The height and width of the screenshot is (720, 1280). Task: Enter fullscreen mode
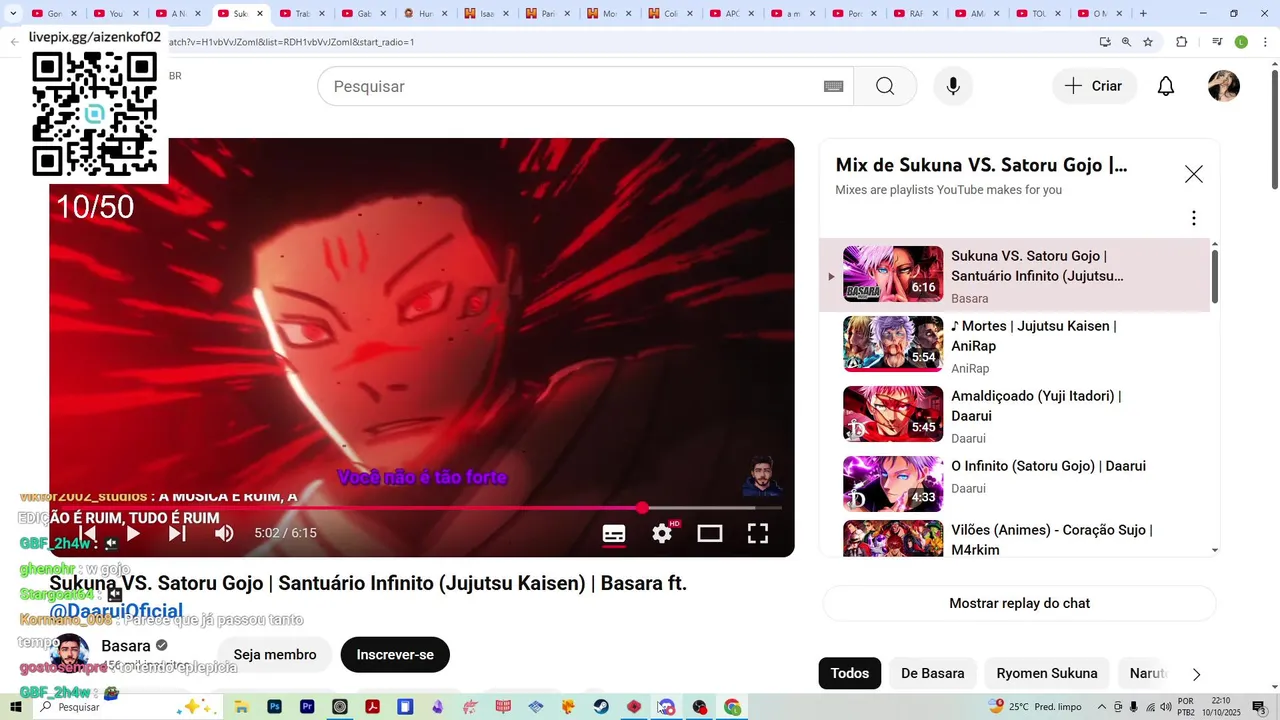(758, 533)
